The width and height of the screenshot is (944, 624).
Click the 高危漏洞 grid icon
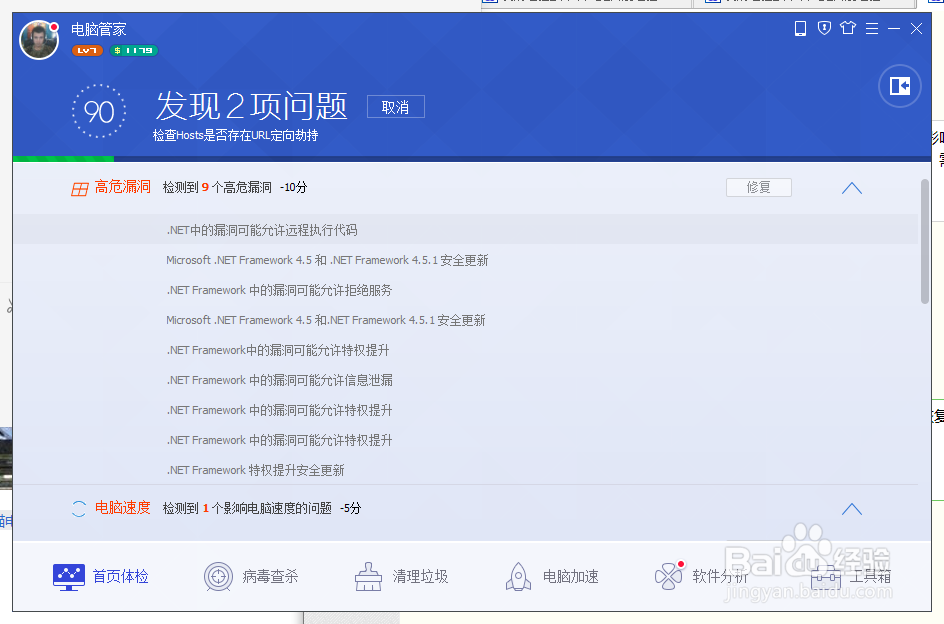79,189
